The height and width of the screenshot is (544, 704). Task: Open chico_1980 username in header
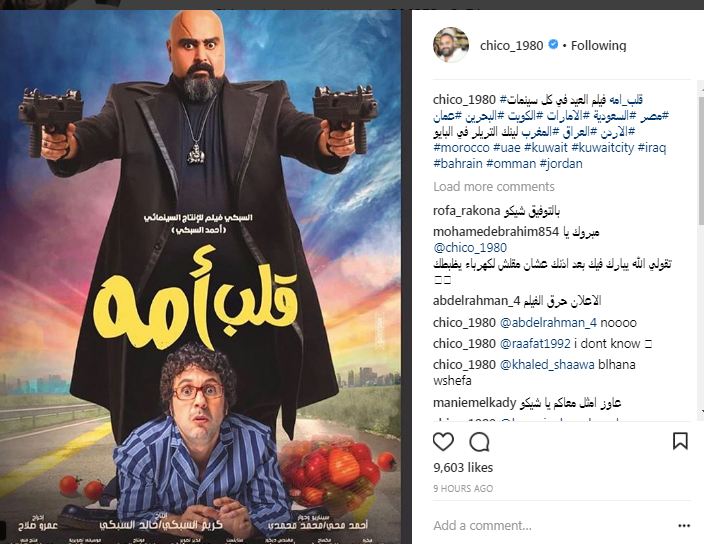pos(511,45)
